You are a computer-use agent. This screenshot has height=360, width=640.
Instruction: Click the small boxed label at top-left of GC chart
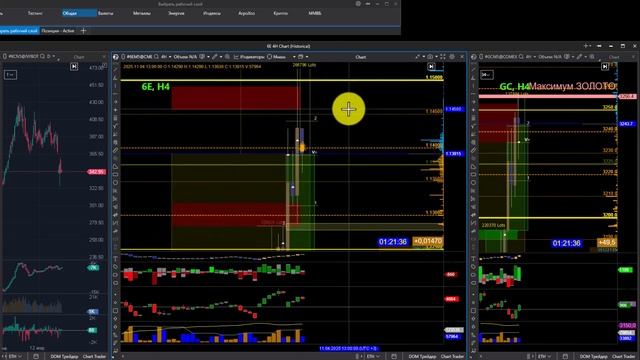click(x=487, y=75)
